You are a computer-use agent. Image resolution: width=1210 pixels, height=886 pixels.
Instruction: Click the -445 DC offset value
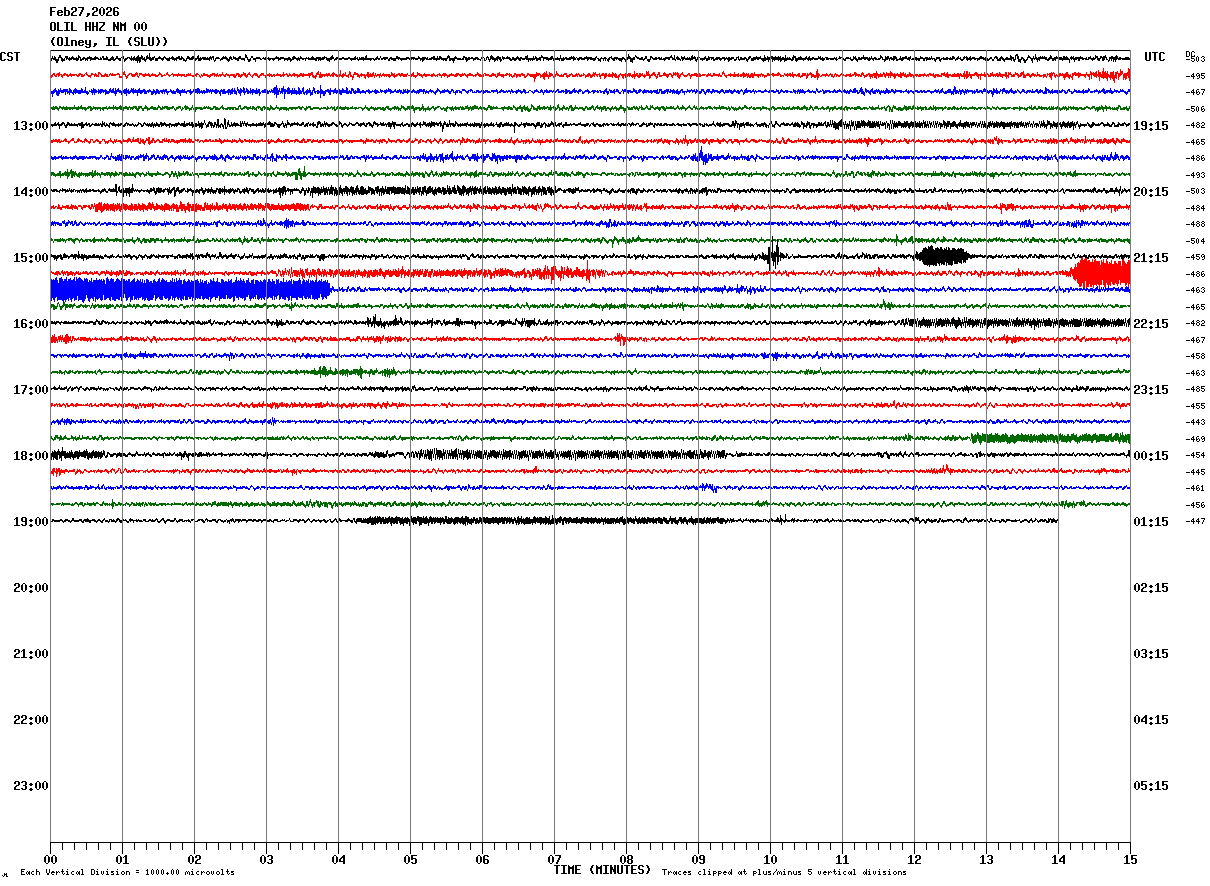(1195, 472)
